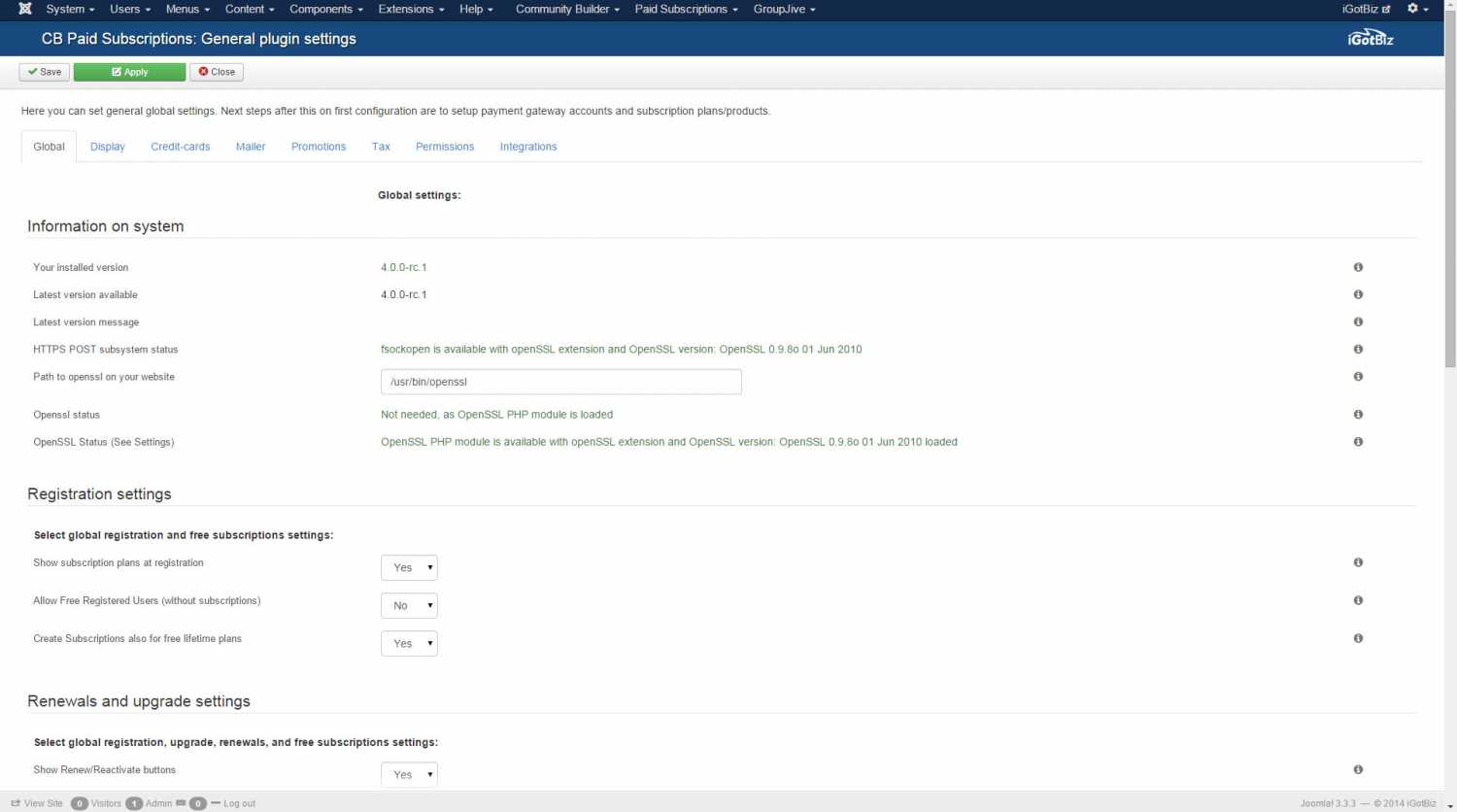Switch to the Display tab
This screenshot has height=812, width=1457.
click(108, 147)
